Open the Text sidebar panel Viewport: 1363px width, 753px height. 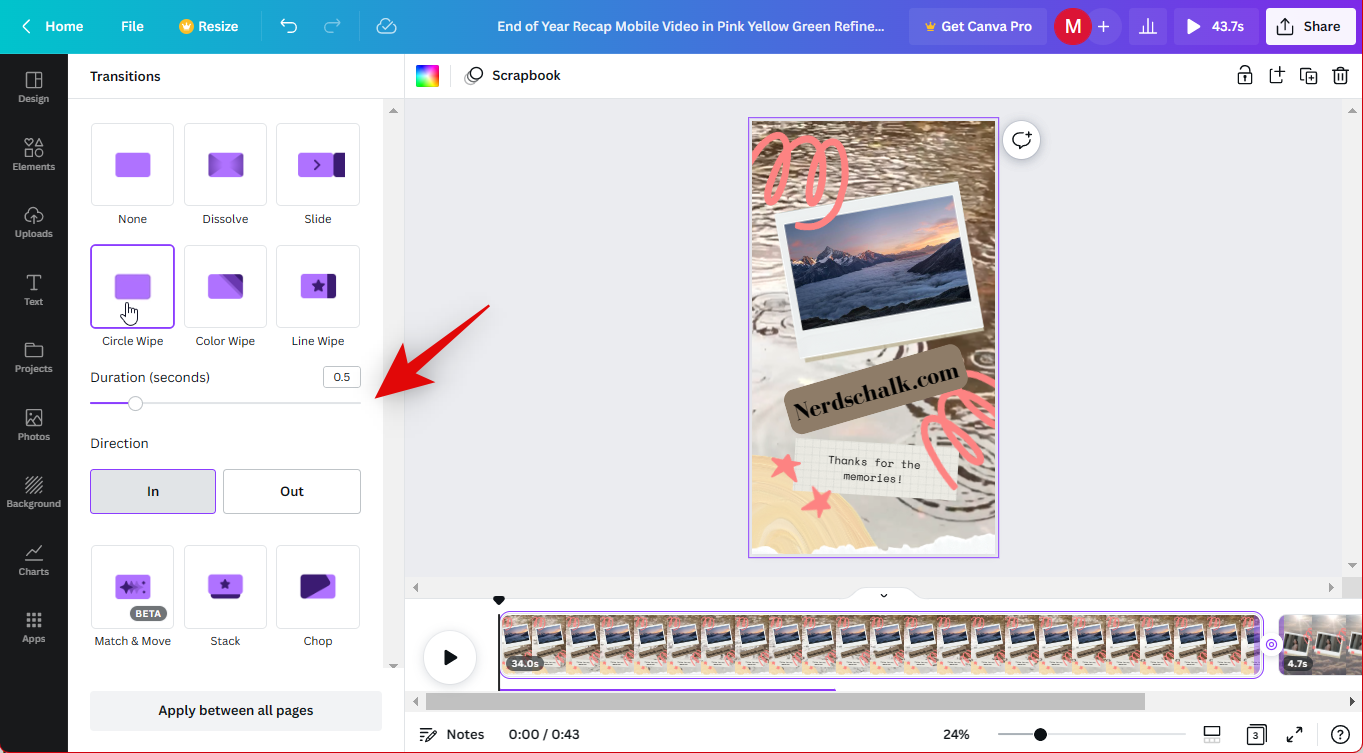point(33,289)
